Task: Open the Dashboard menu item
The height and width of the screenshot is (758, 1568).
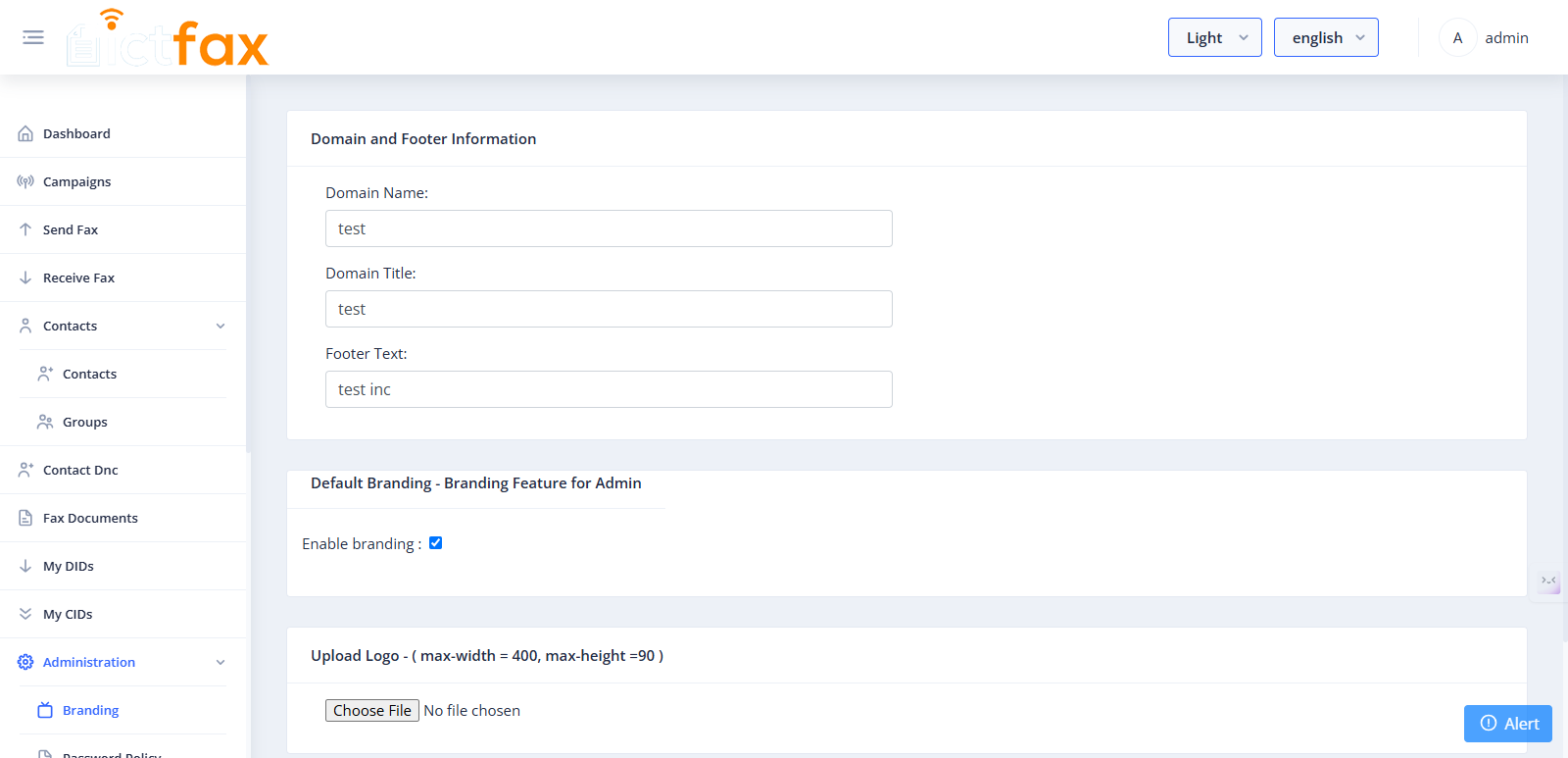Action: [122, 133]
